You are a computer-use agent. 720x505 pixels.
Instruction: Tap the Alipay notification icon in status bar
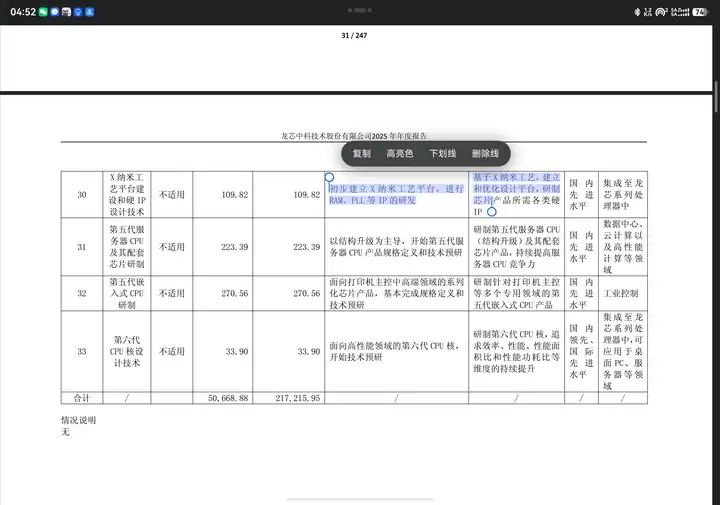90,12
